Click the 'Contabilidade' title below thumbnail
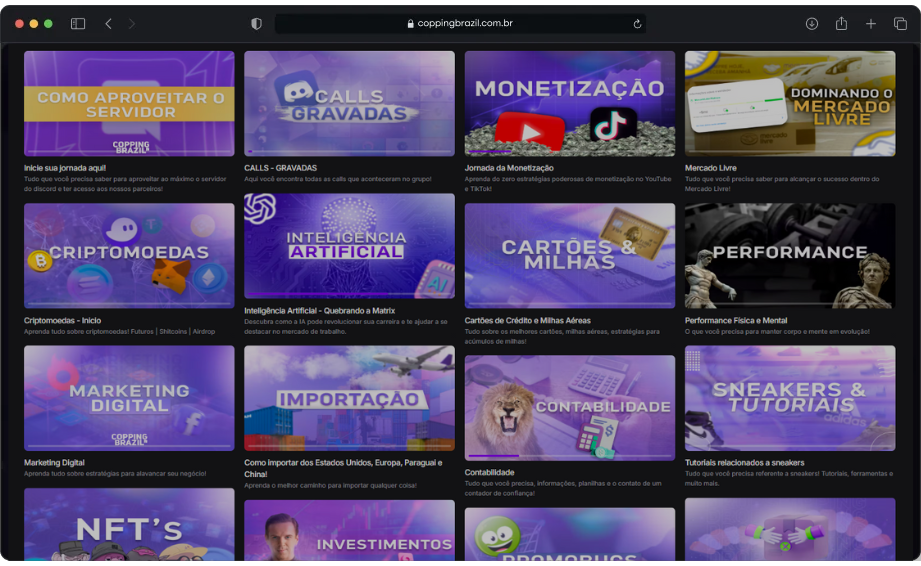The height and width of the screenshot is (566, 921). click(x=489, y=473)
